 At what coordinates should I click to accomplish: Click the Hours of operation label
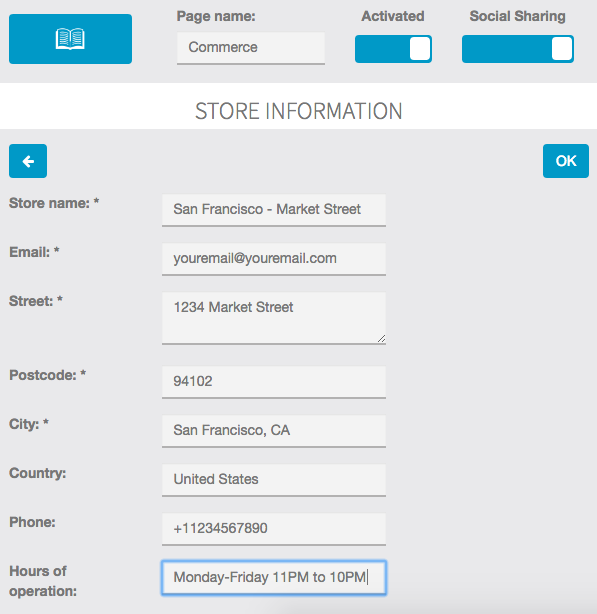click(43, 581)
